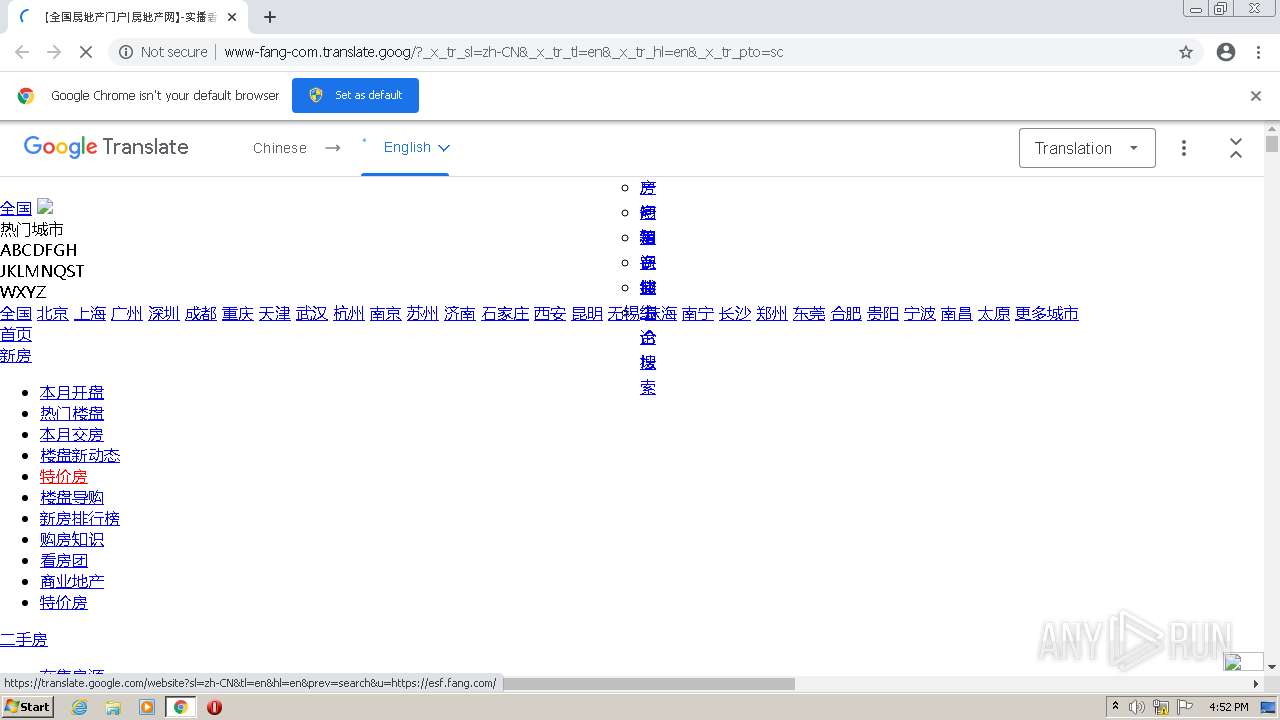The width and height of the screenshot is (1280, 720).
Task: Open File Explorer folder in taskbar
Action: [x=113, y=707]
